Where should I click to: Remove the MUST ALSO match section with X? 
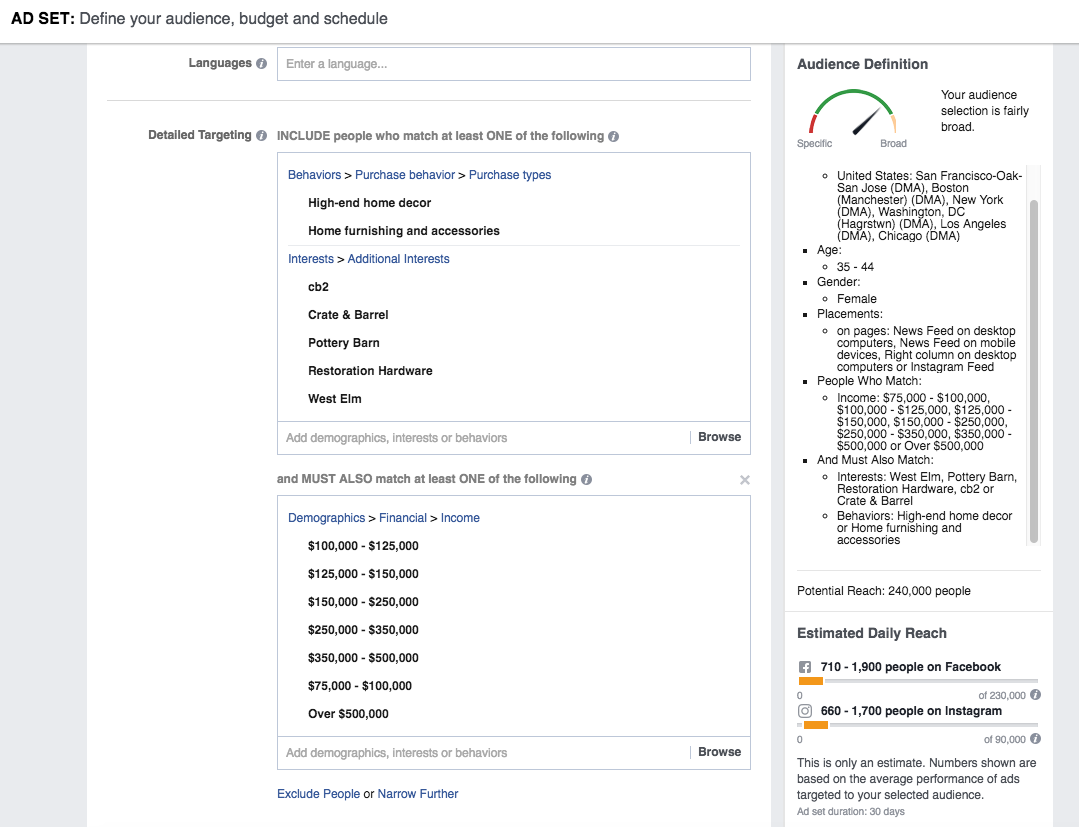pyautogui.click(x=744, y=480)
